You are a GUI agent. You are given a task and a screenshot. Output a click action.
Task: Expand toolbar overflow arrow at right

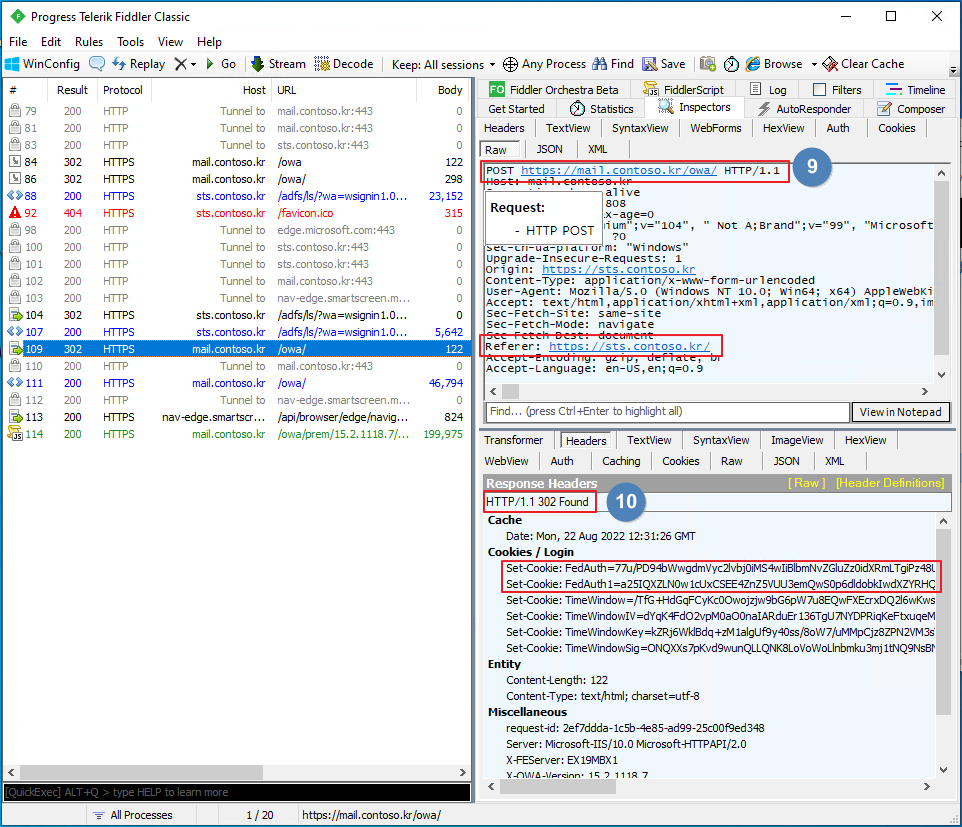(x=953, y=71)
